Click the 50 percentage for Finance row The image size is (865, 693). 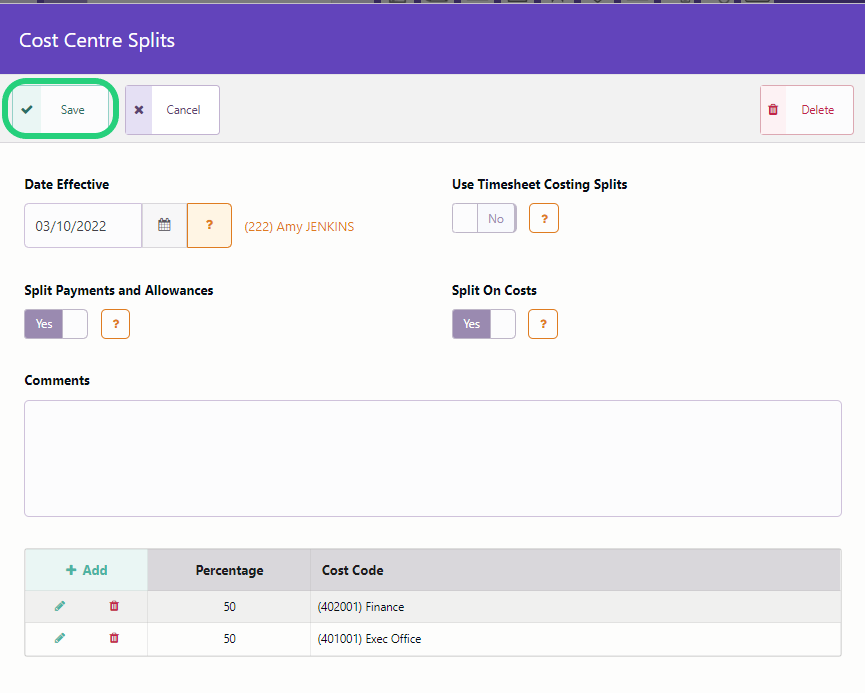tap(229, 607)
